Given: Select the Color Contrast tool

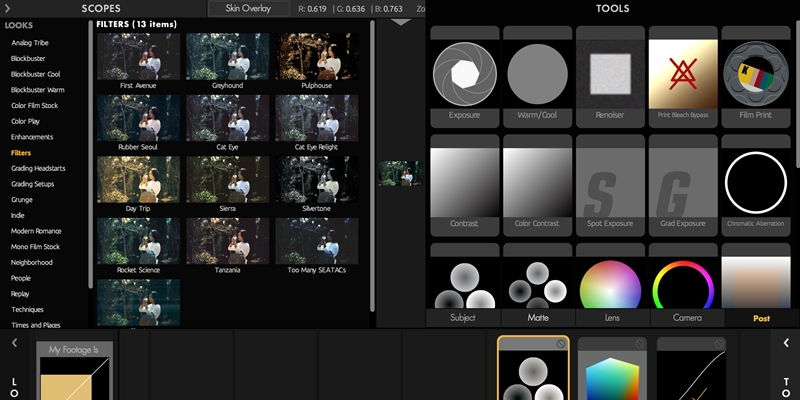Looking at the screenshot, I should point(538,183).
